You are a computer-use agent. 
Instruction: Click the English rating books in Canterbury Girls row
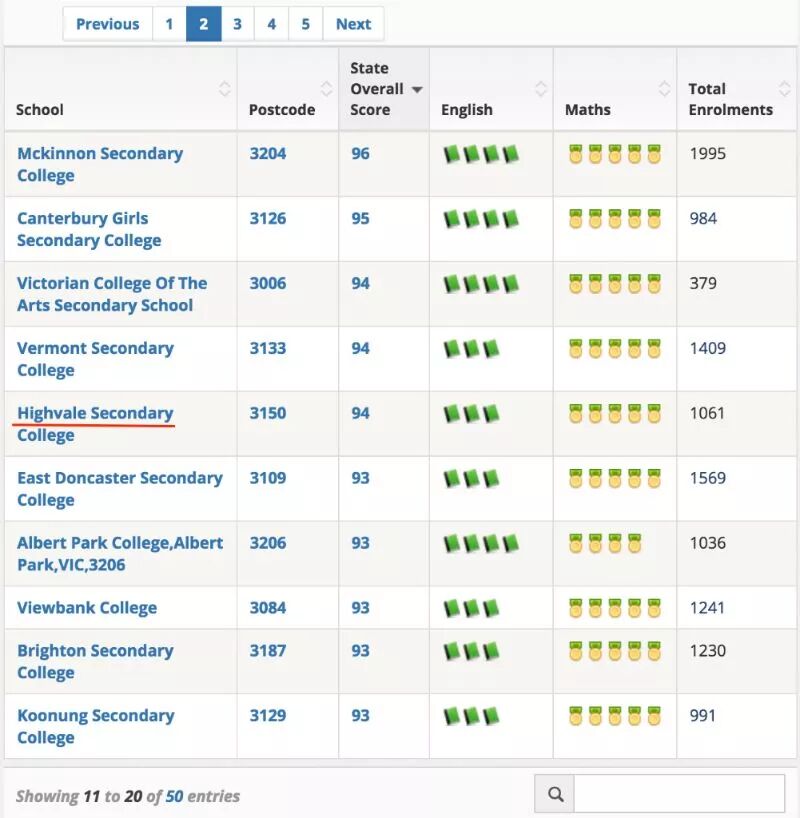pyautogui.click(x=481, y=219)
